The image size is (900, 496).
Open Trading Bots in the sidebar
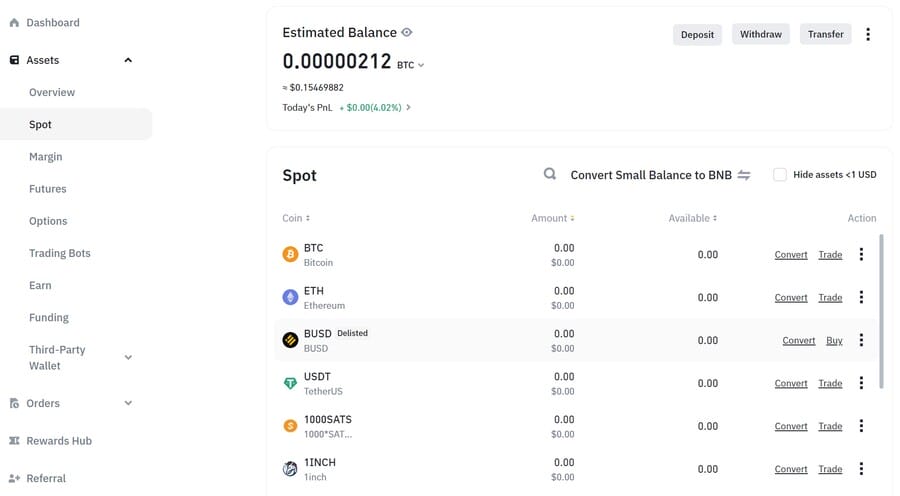(60, 253)
